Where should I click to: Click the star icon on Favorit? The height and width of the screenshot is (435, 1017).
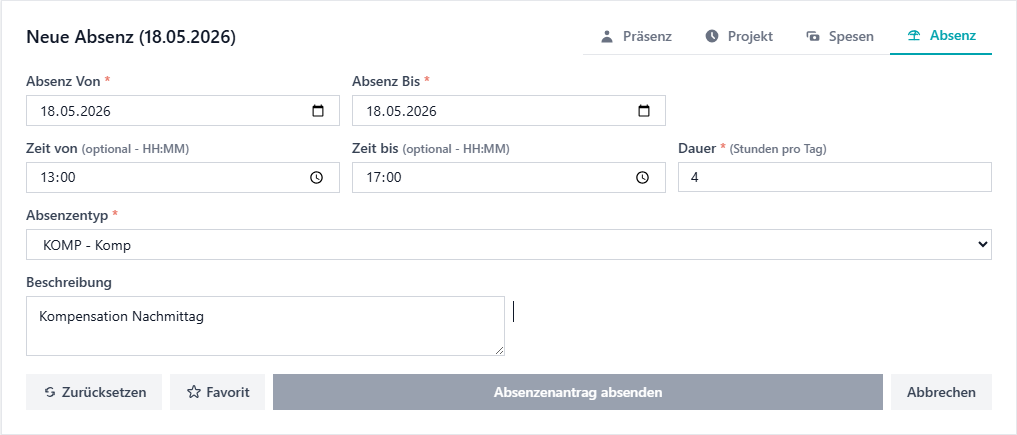tap(193, 392)
